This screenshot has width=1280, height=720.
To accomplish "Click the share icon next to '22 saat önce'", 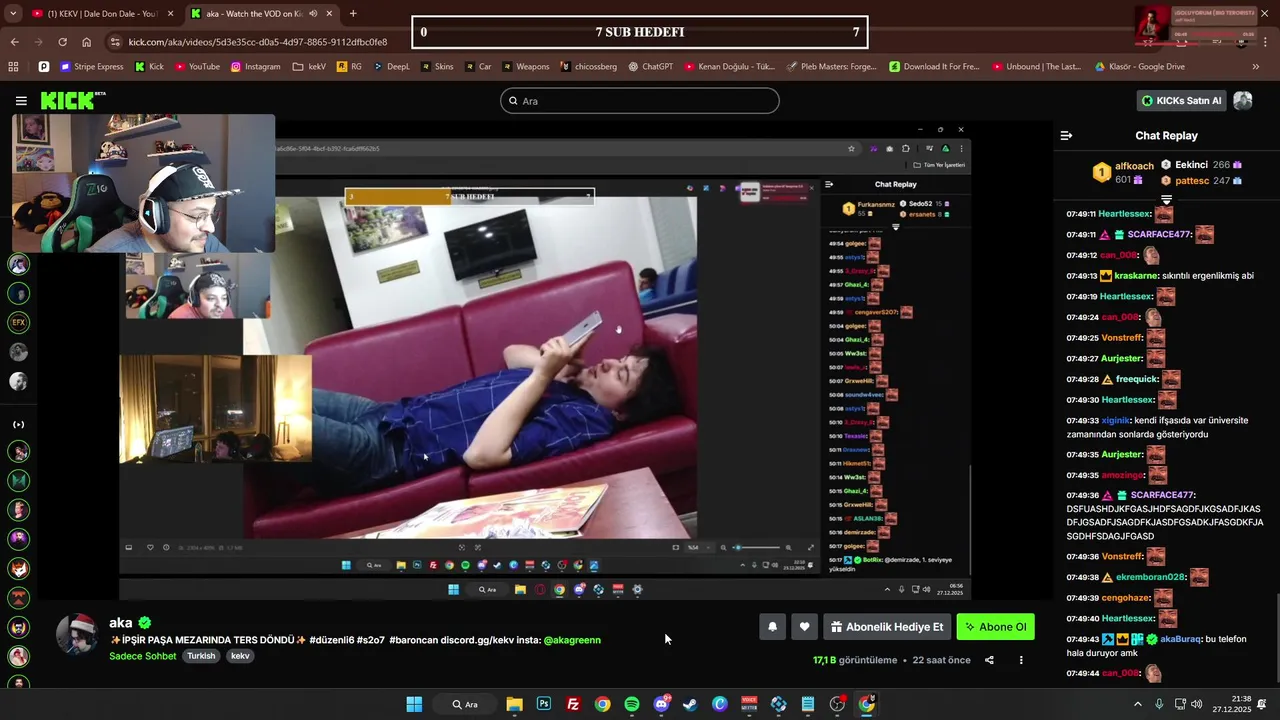I will click(x=989, y=660).
